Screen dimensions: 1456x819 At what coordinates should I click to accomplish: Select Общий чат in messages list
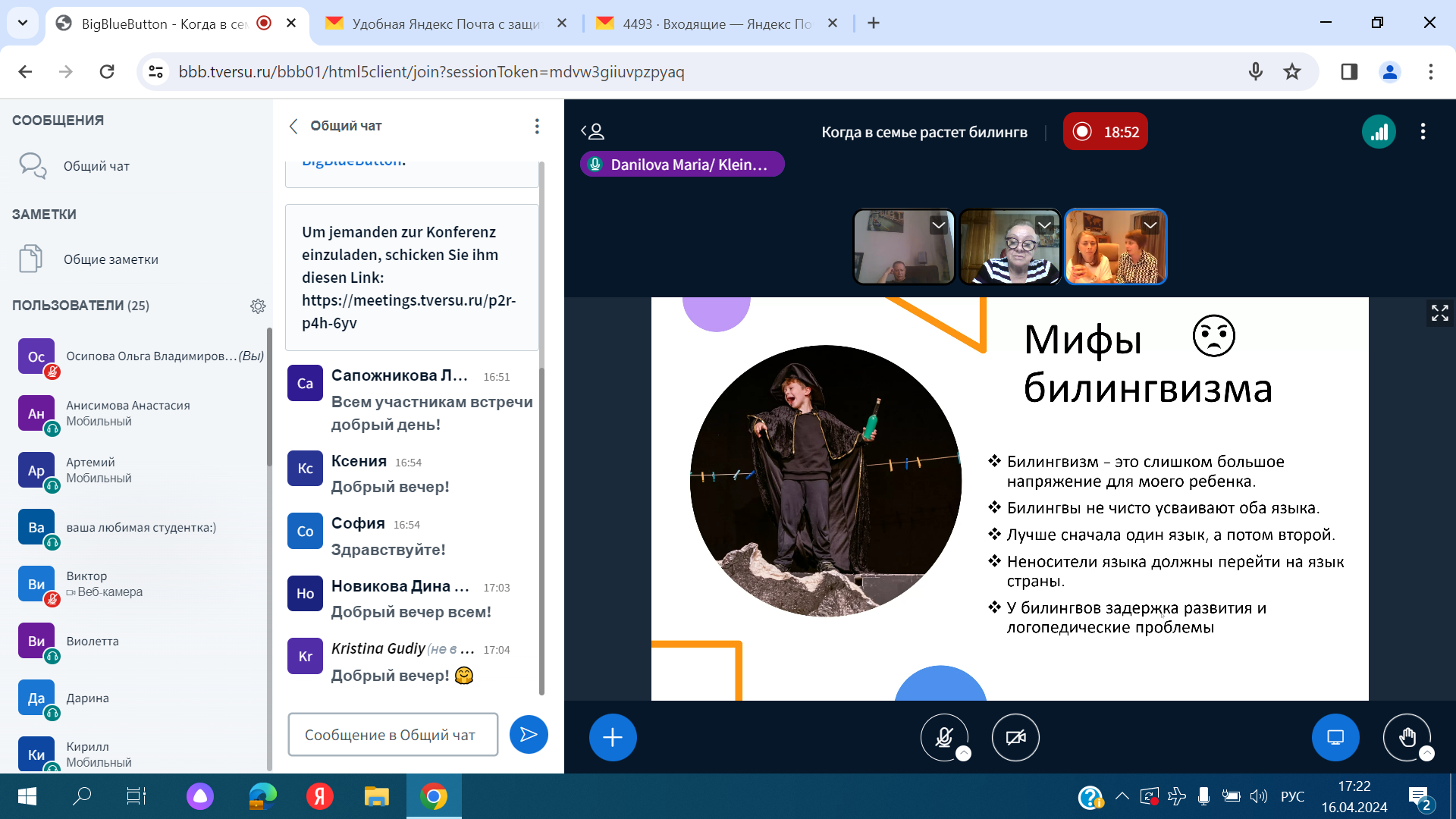tap(96, 166)
